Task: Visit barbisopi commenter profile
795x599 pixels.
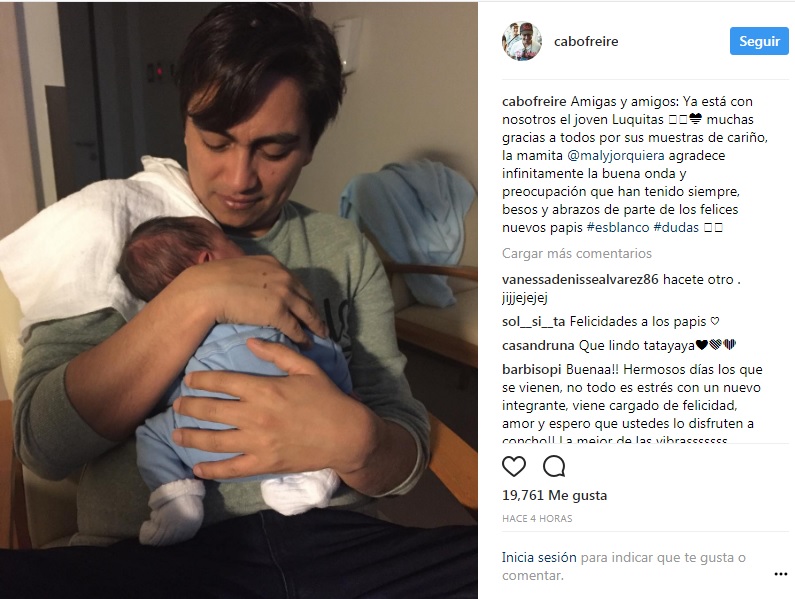Action: point(532,370)
